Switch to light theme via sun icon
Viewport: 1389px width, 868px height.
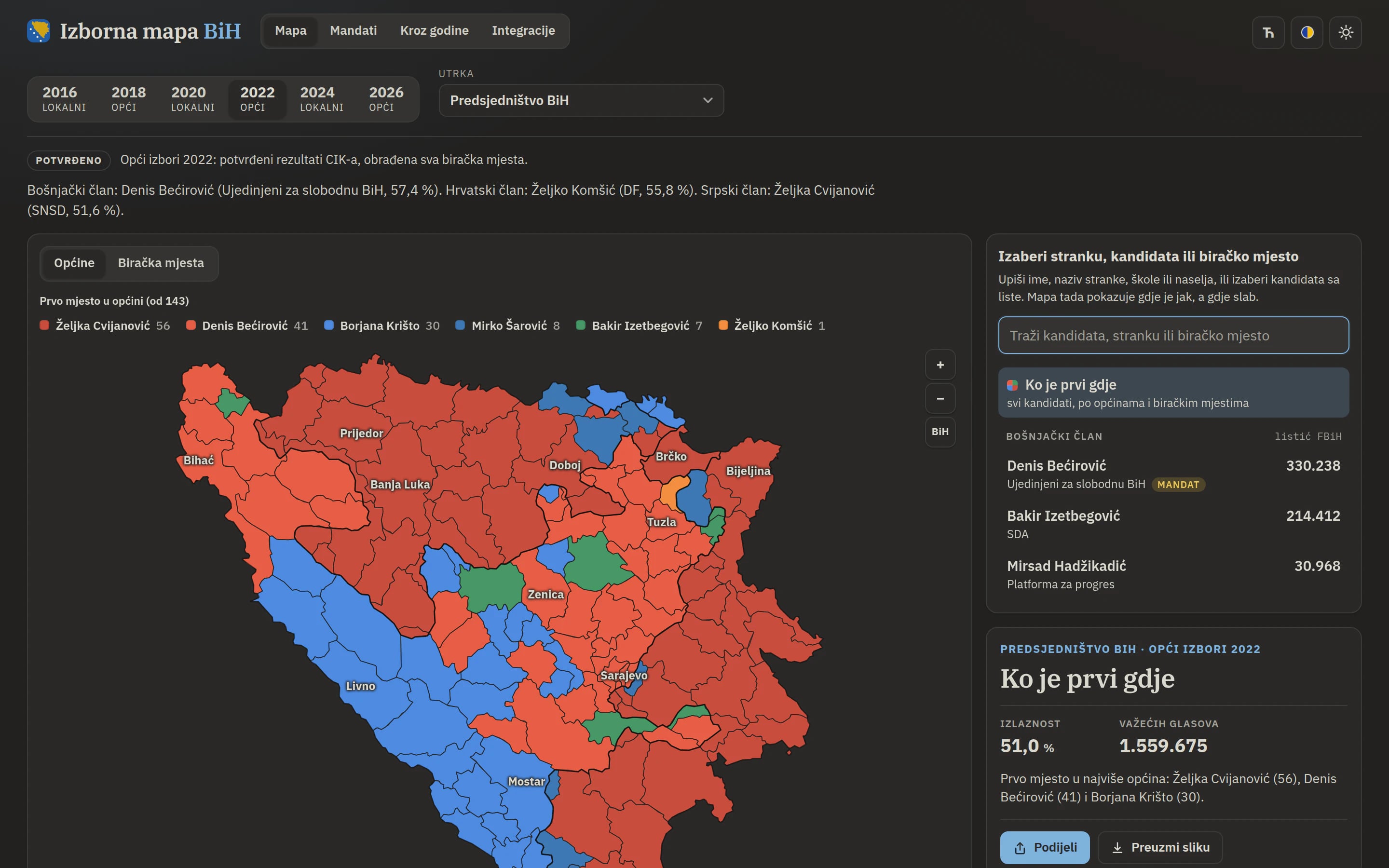click(x=1346, y=32)
